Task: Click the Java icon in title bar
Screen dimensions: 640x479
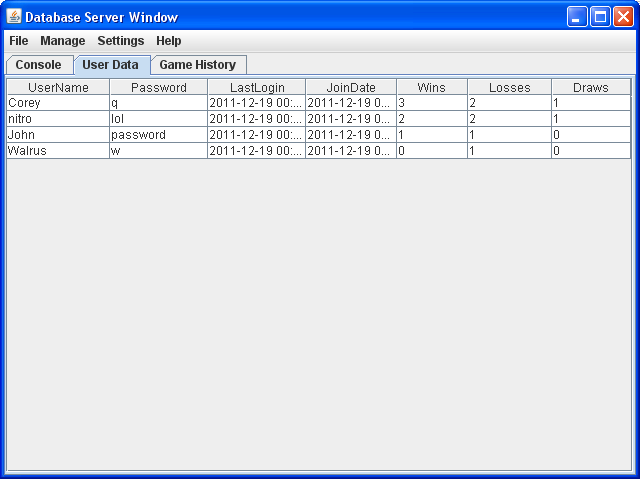Action: [14, 17]
